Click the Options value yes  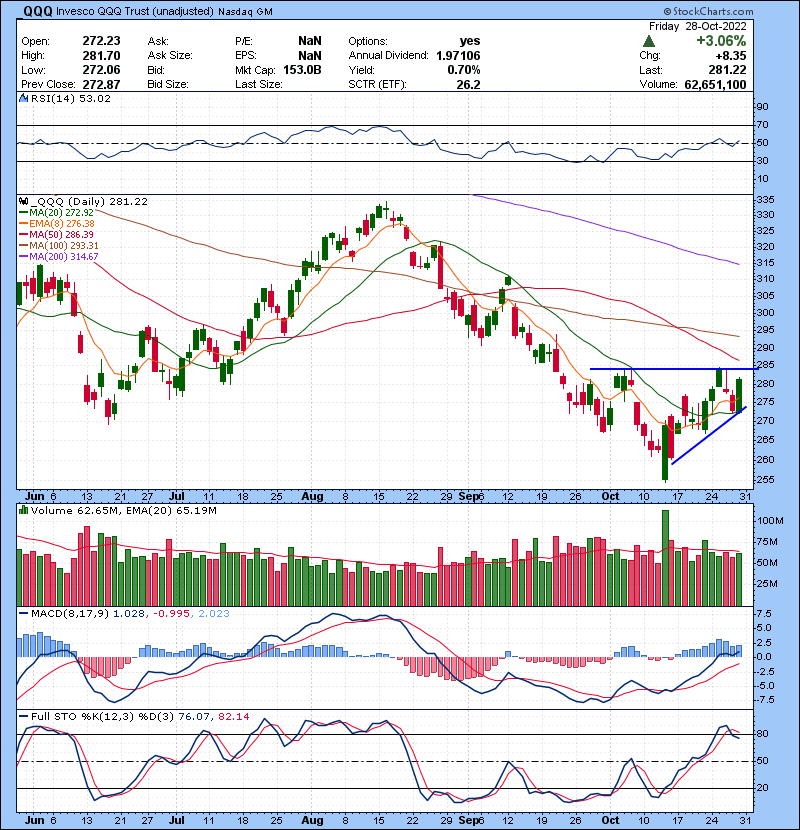[x=470, y=41]
